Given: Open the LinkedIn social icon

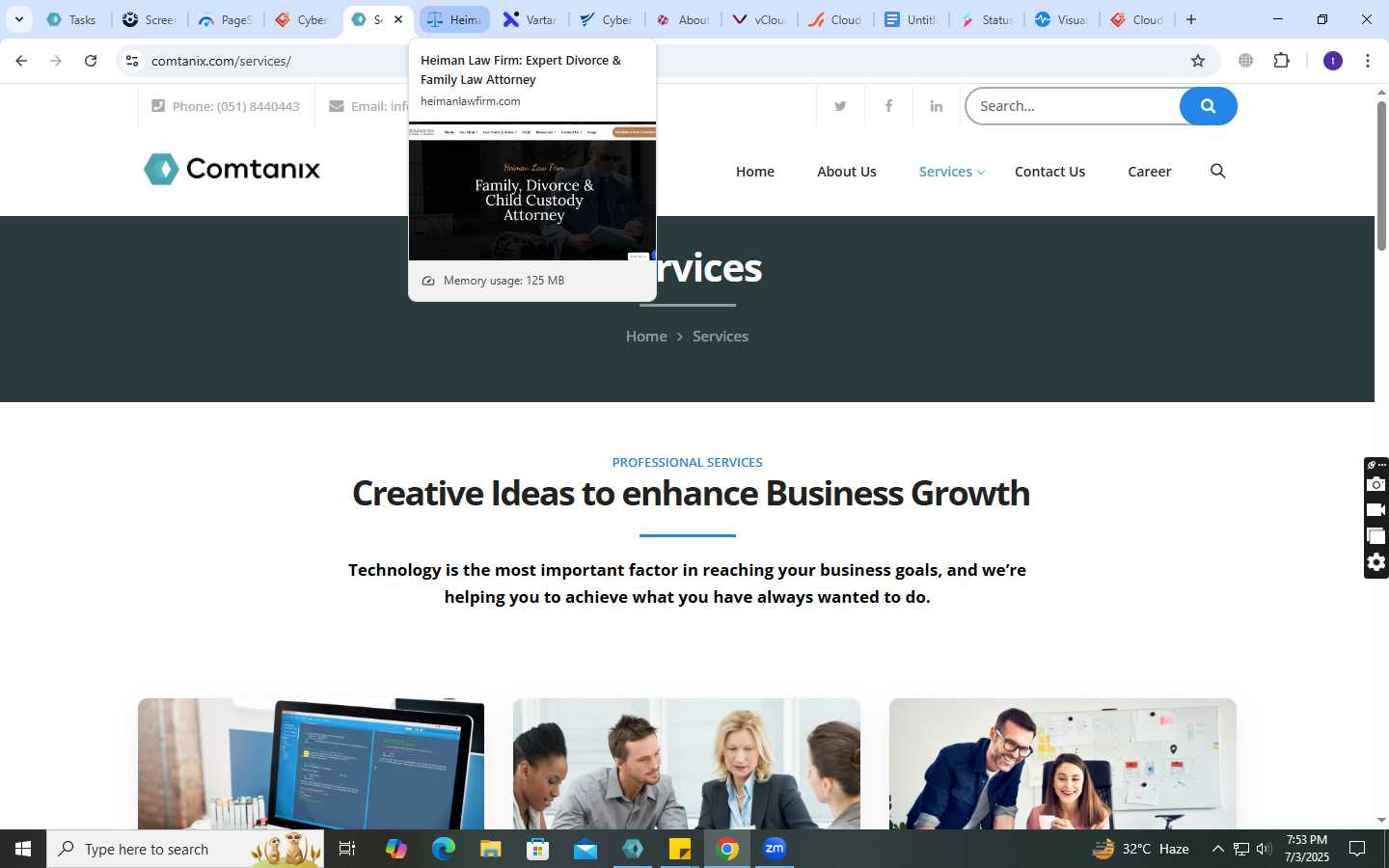Looking at the screenshot, I should pyautogui.click(x=937, y=106).
